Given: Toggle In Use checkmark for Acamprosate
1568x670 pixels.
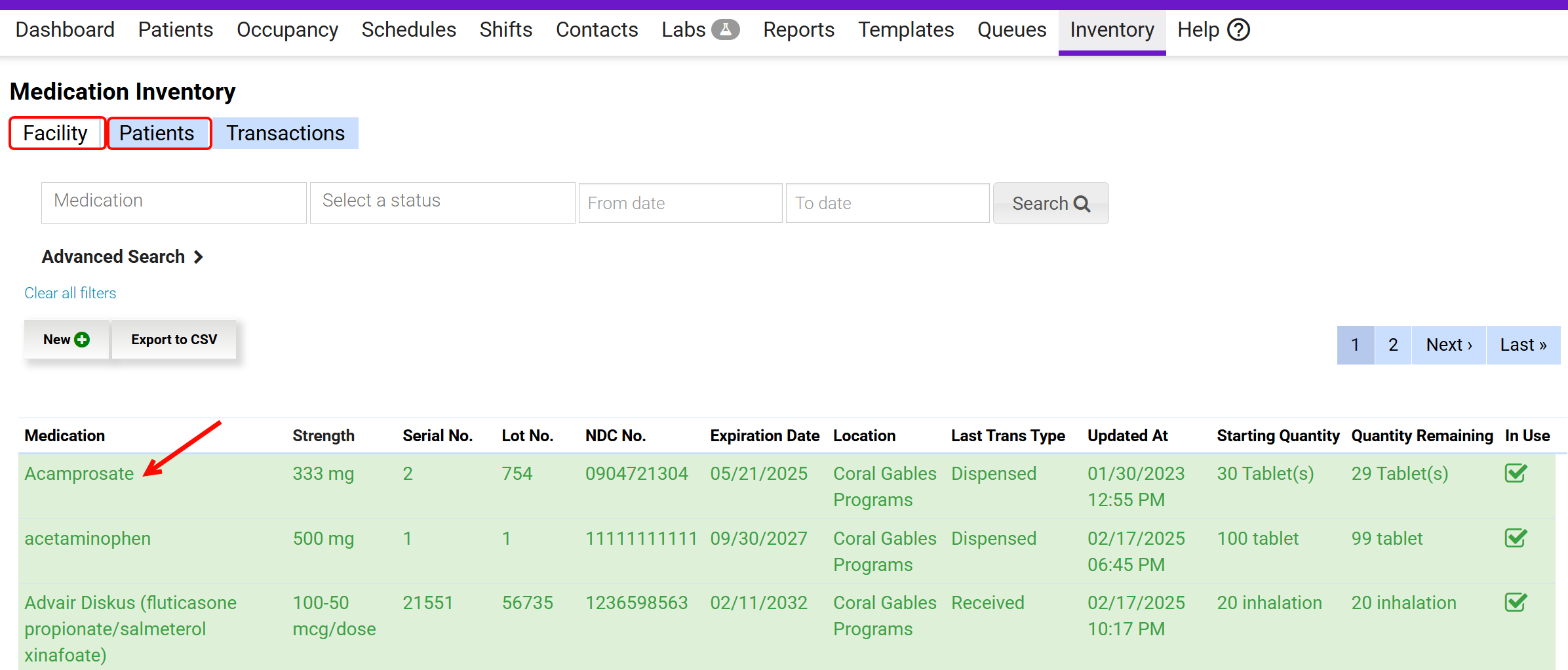Looking at the screenshot, I should [x=1516, y=473].
